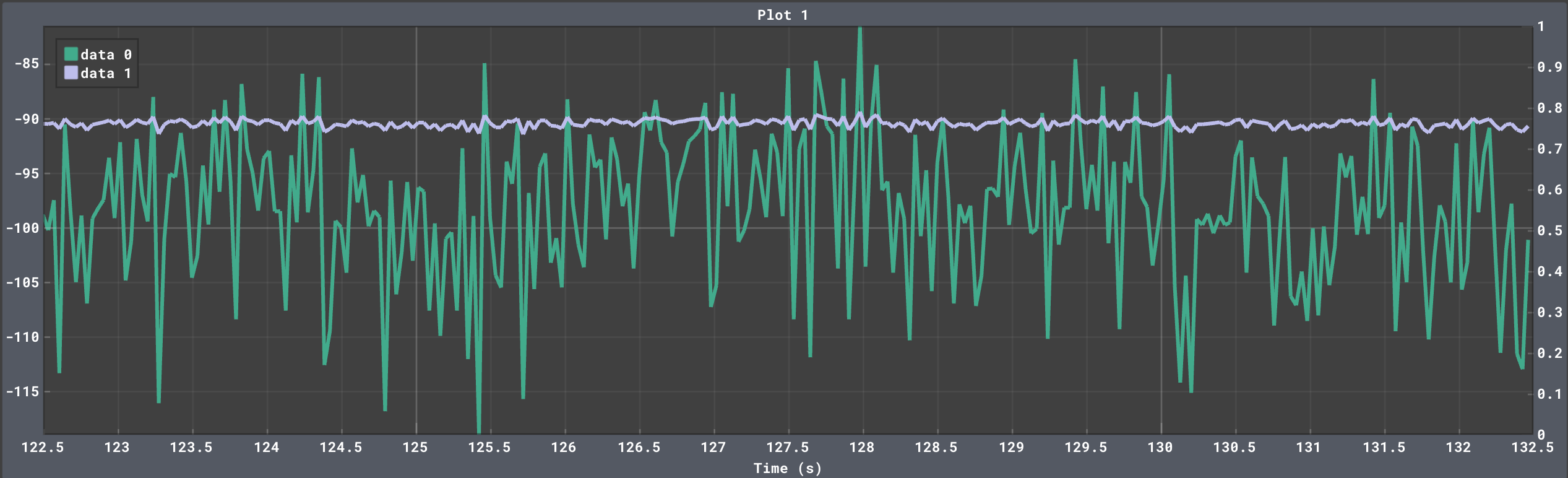Click the -115 left y-axis tick label
The height and width of the screenshot is (478, 1568).
tap(23, 391)
